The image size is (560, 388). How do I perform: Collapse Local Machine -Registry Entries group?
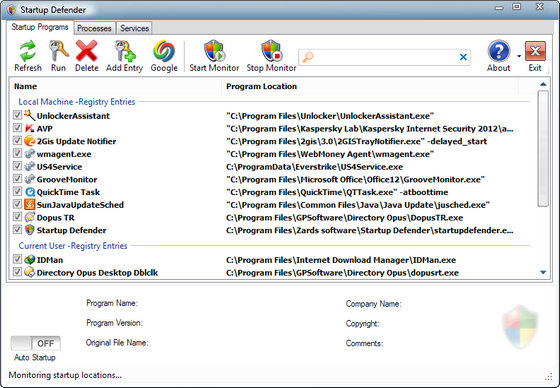[77, 102]
